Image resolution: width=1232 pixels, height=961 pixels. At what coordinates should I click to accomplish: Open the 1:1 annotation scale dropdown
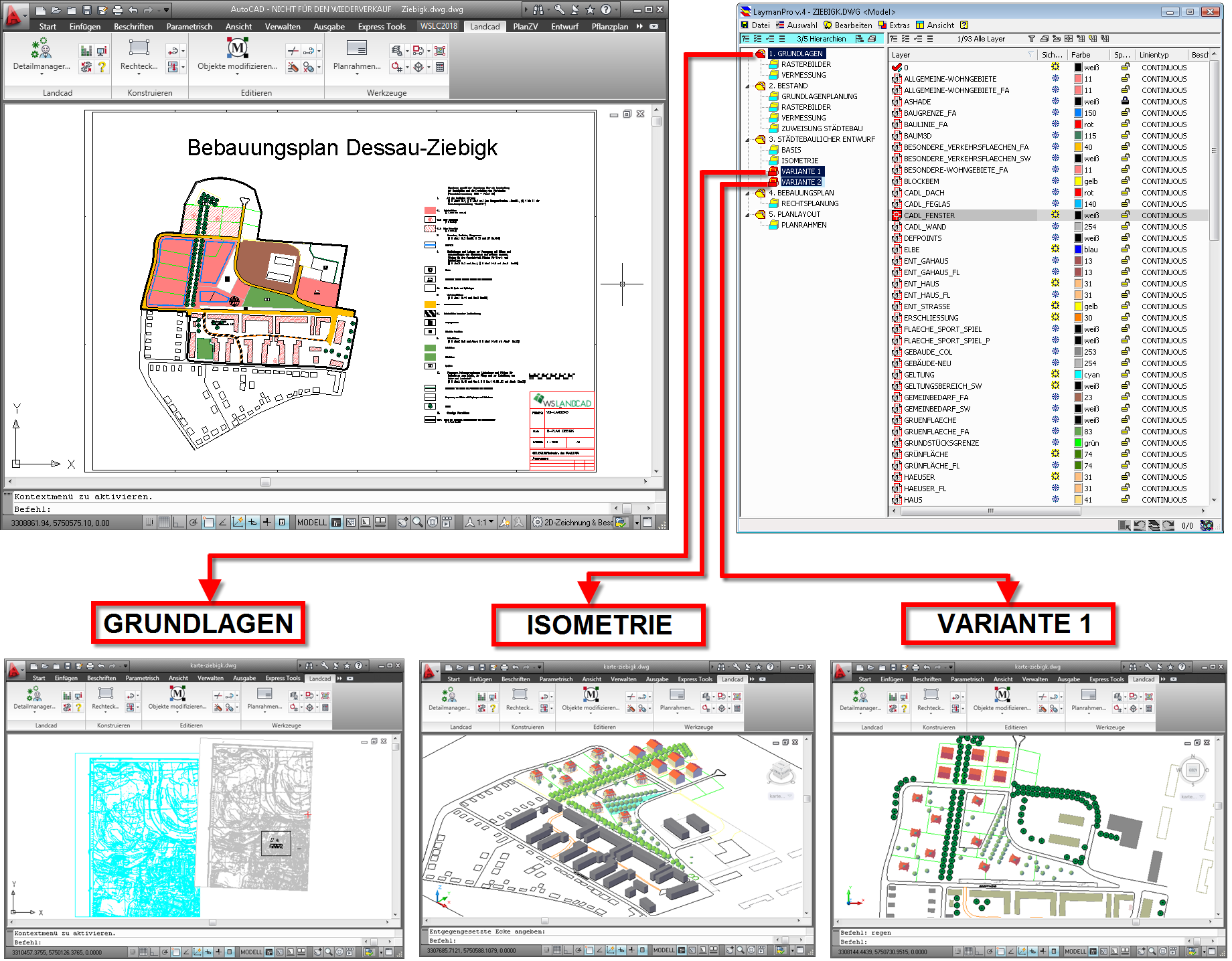(485, 523)
